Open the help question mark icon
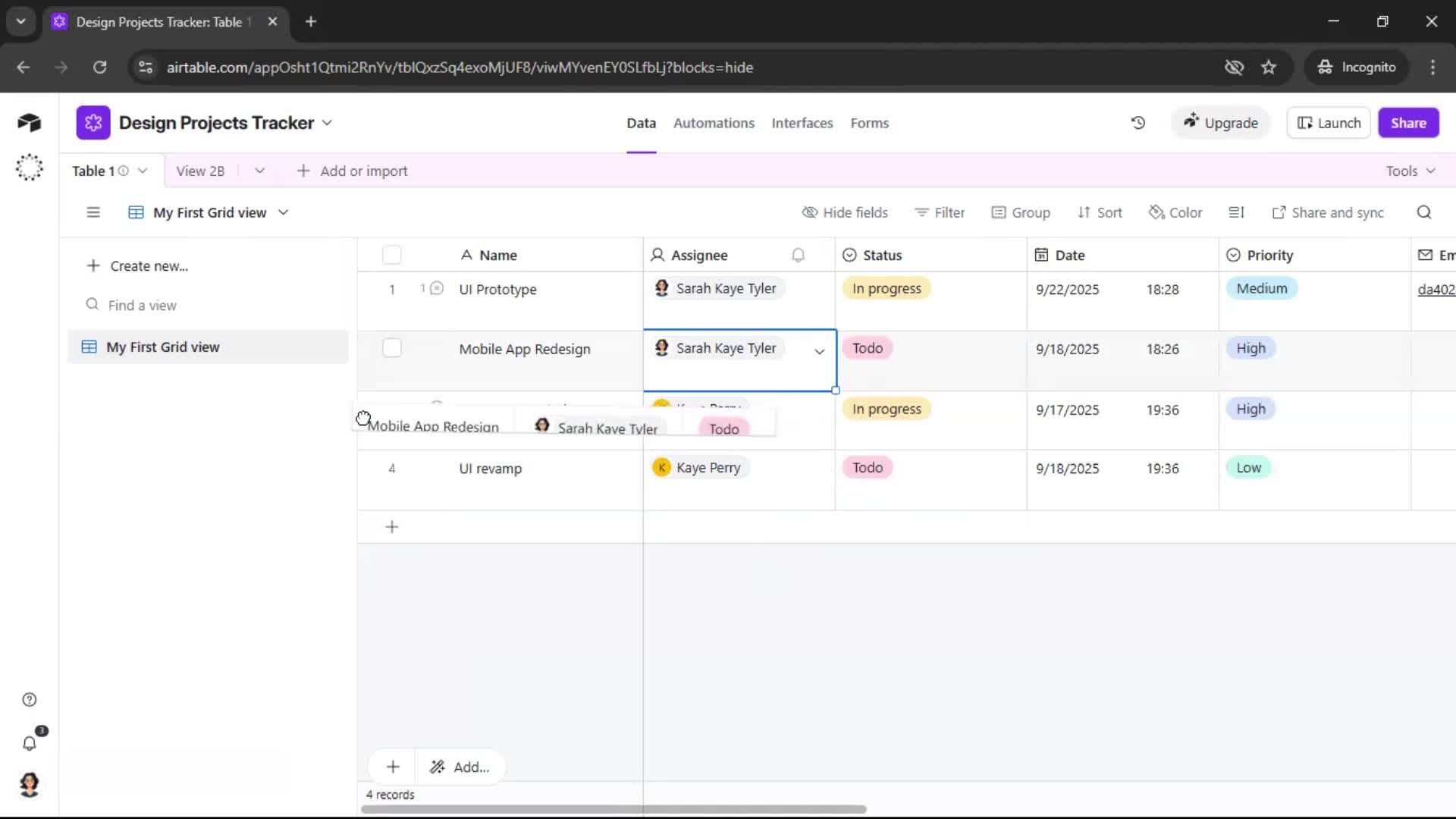The height and width of the screenshot is (819, 1456). tap(30, 700)
